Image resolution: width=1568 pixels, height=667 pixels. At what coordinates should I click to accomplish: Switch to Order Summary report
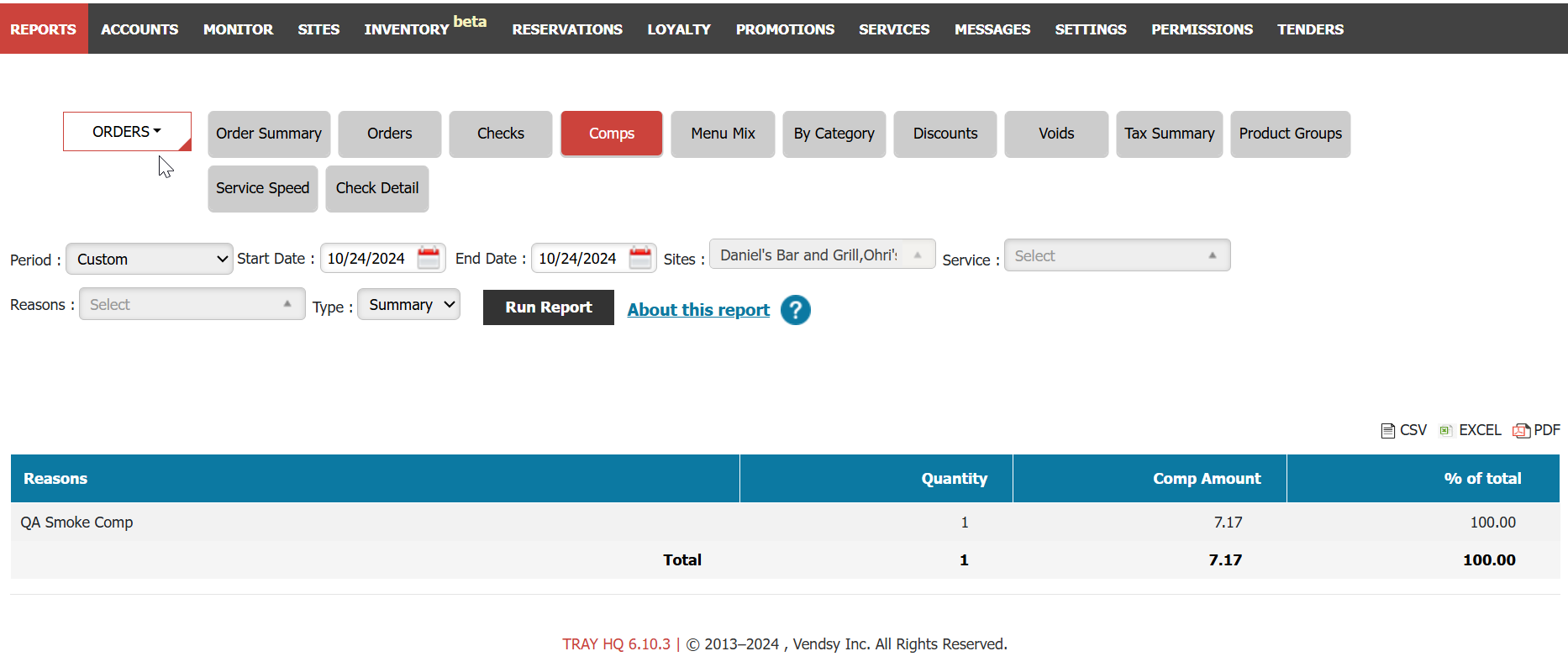point(269,134)
